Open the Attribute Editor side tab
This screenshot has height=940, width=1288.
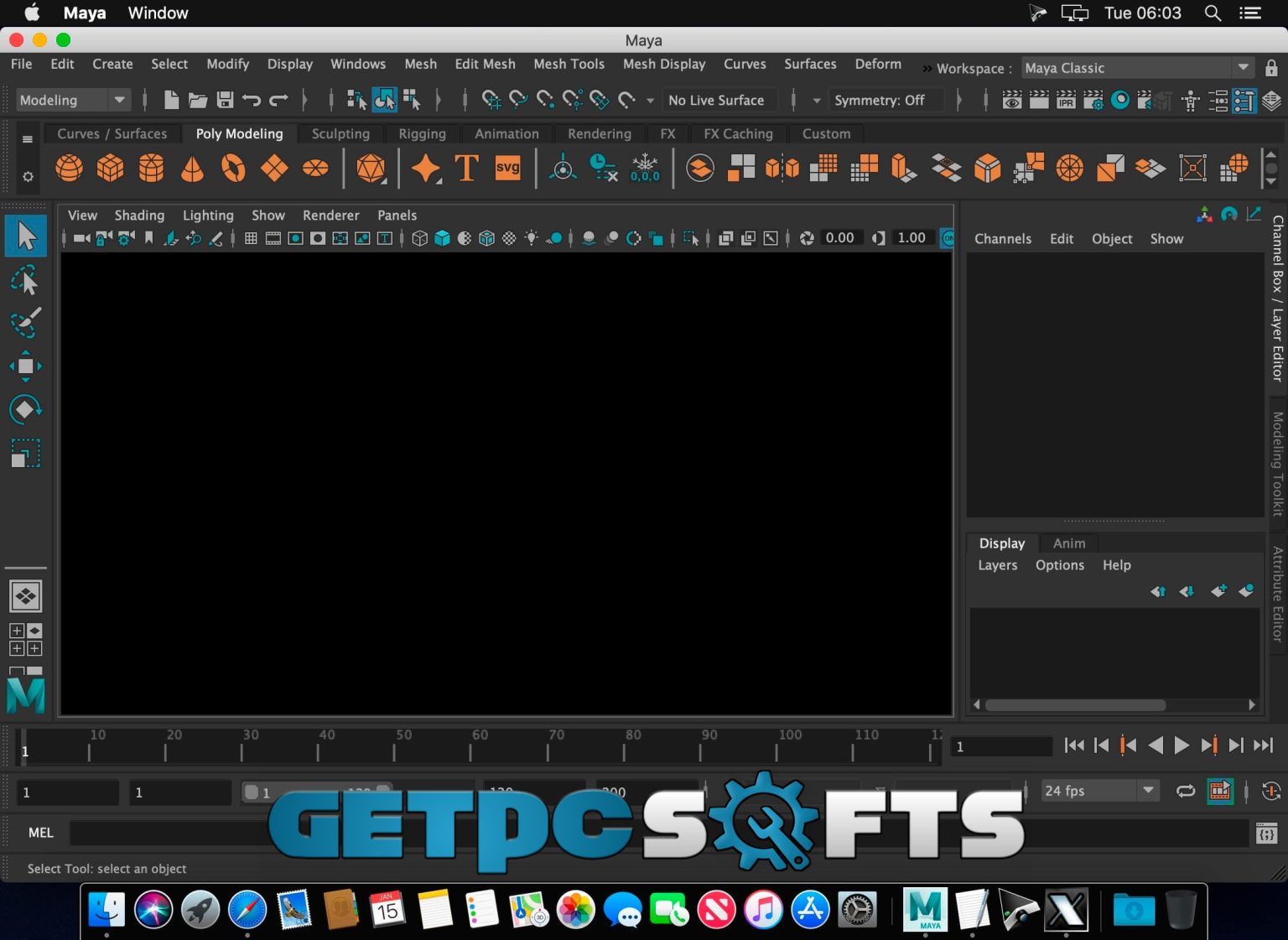coord(1277,594)
